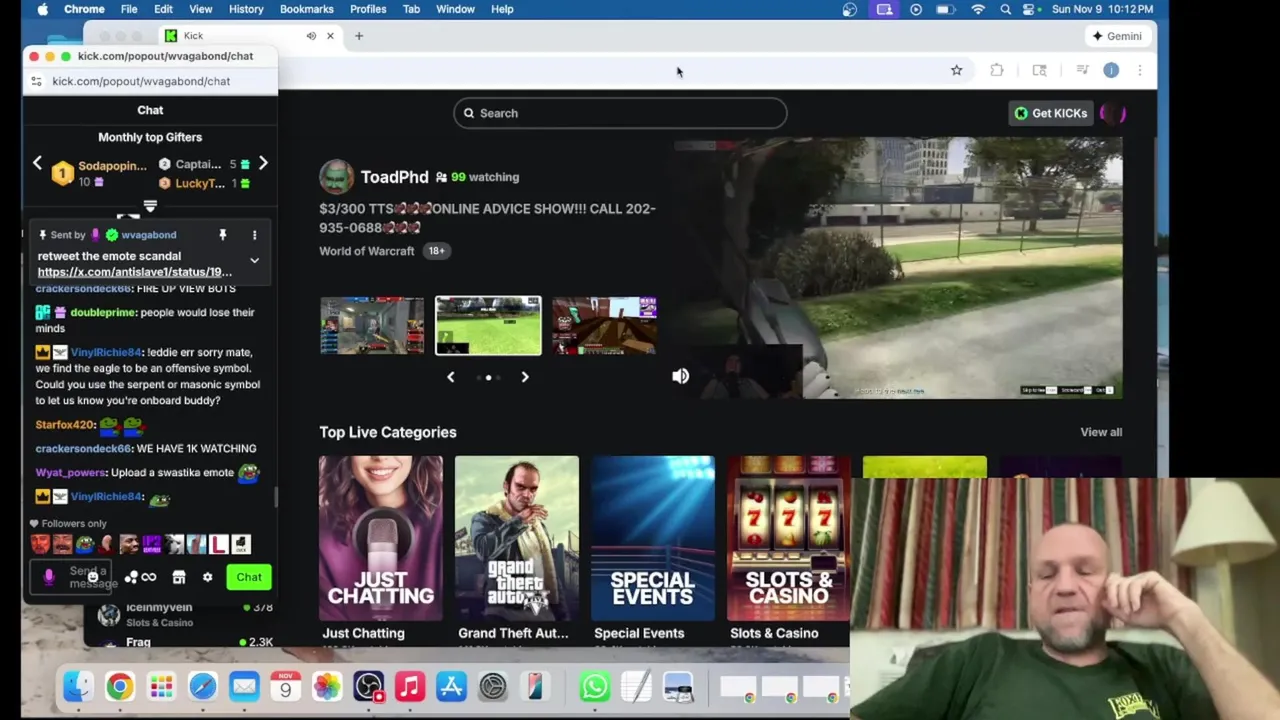Select the red letter L quick emote
The image size is (1280, 720).
click(x=219, y=544)
